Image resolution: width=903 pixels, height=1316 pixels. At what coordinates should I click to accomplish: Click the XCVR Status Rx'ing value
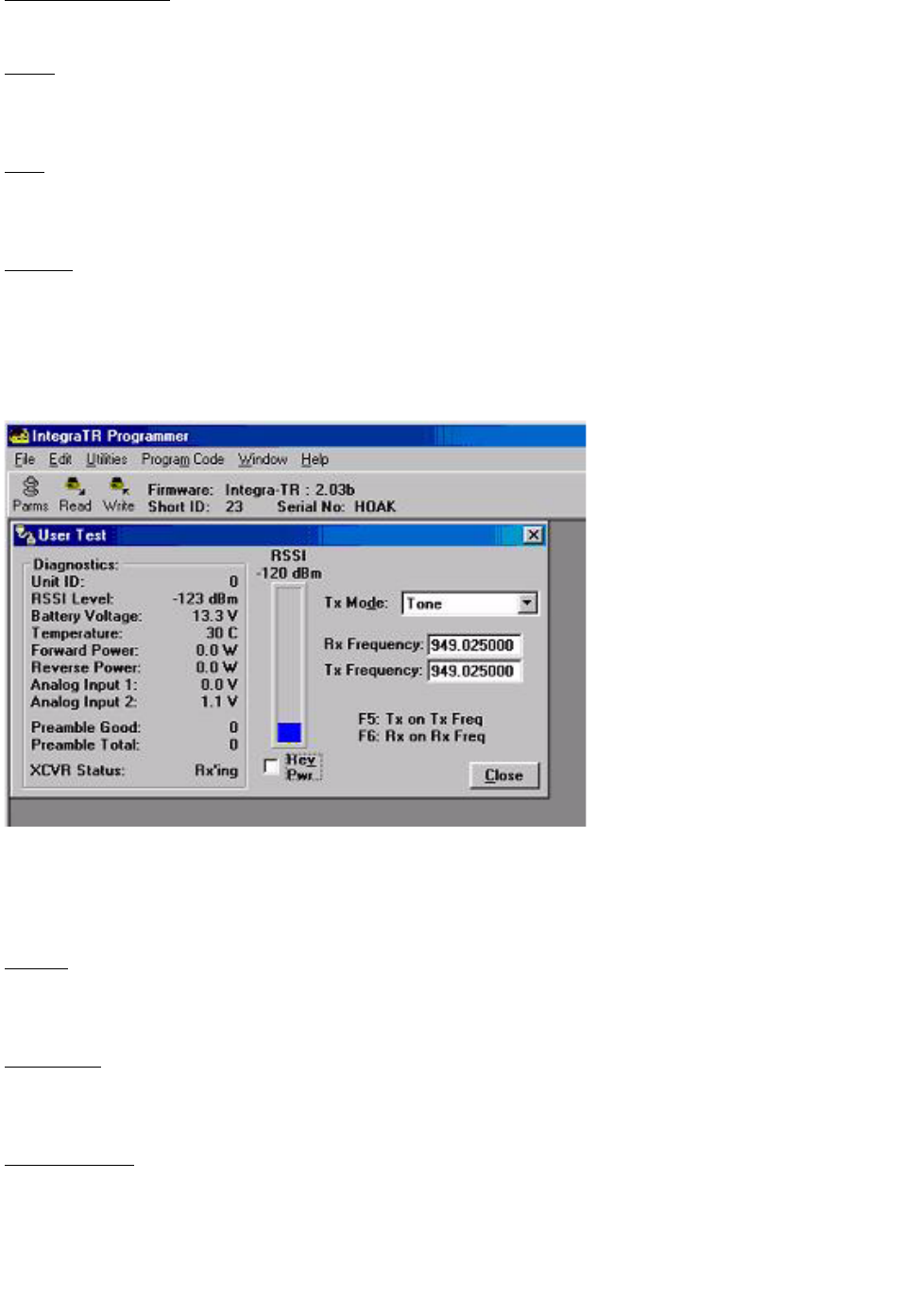point(216,771)
